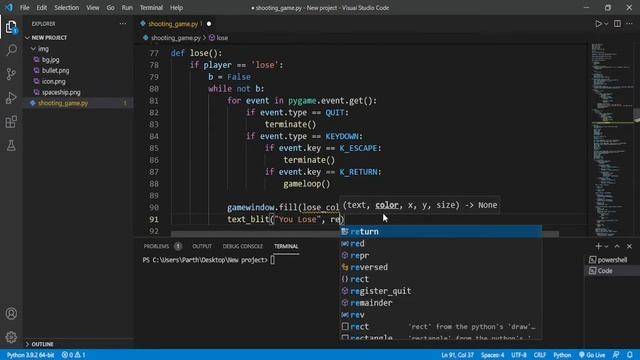640x360 pixels.
Task: Start Go Live server
Action: coord(592,355)
